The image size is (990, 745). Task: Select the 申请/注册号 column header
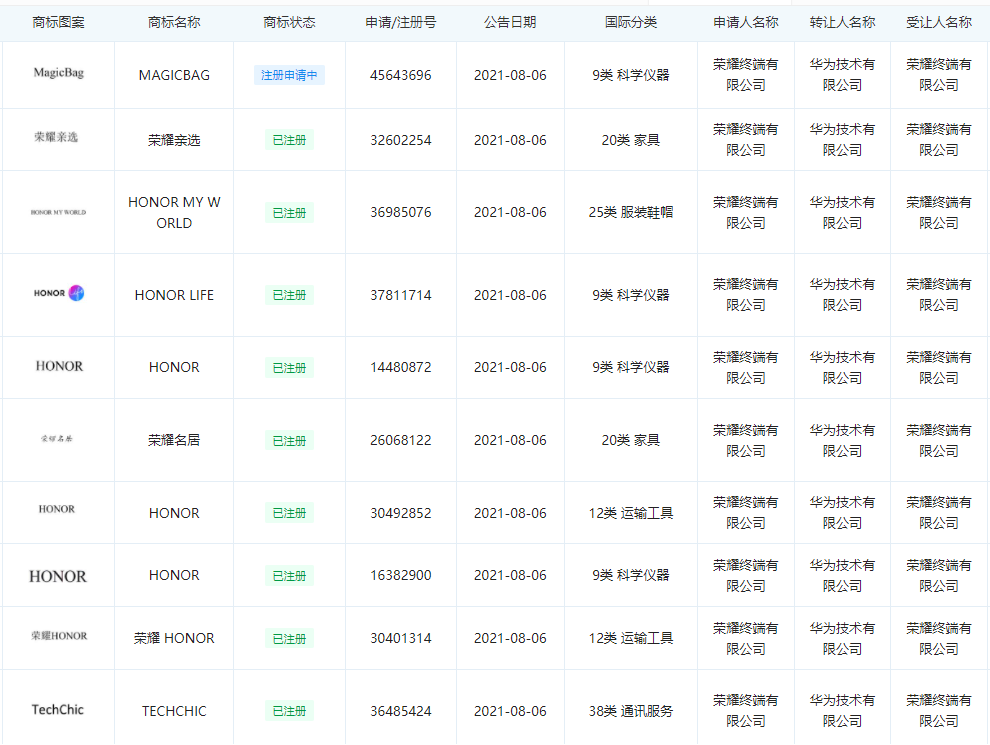[401, 23]
